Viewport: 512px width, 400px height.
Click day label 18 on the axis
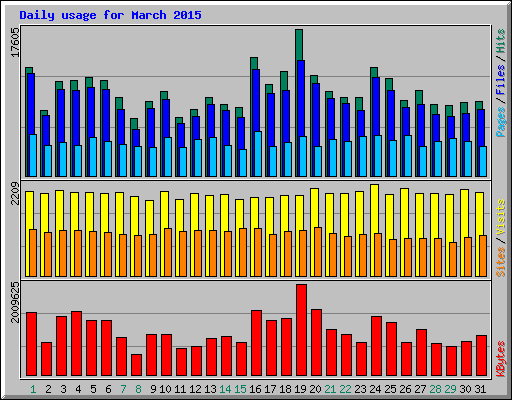(285, 389)
